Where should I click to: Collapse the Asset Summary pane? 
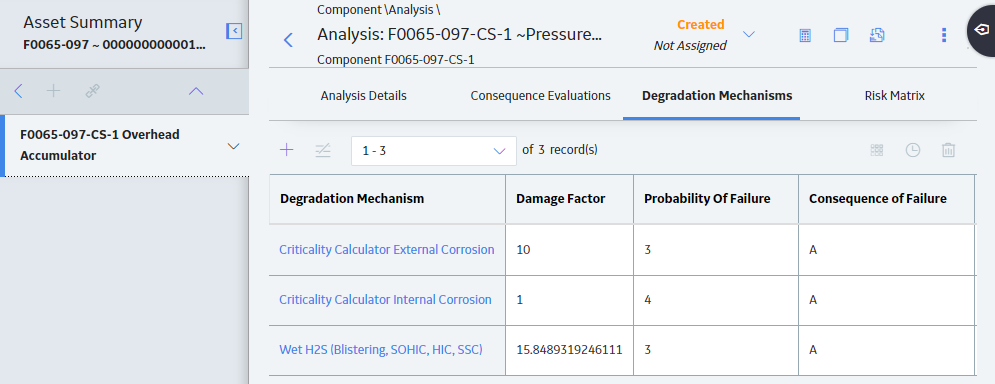click(234, 30)
